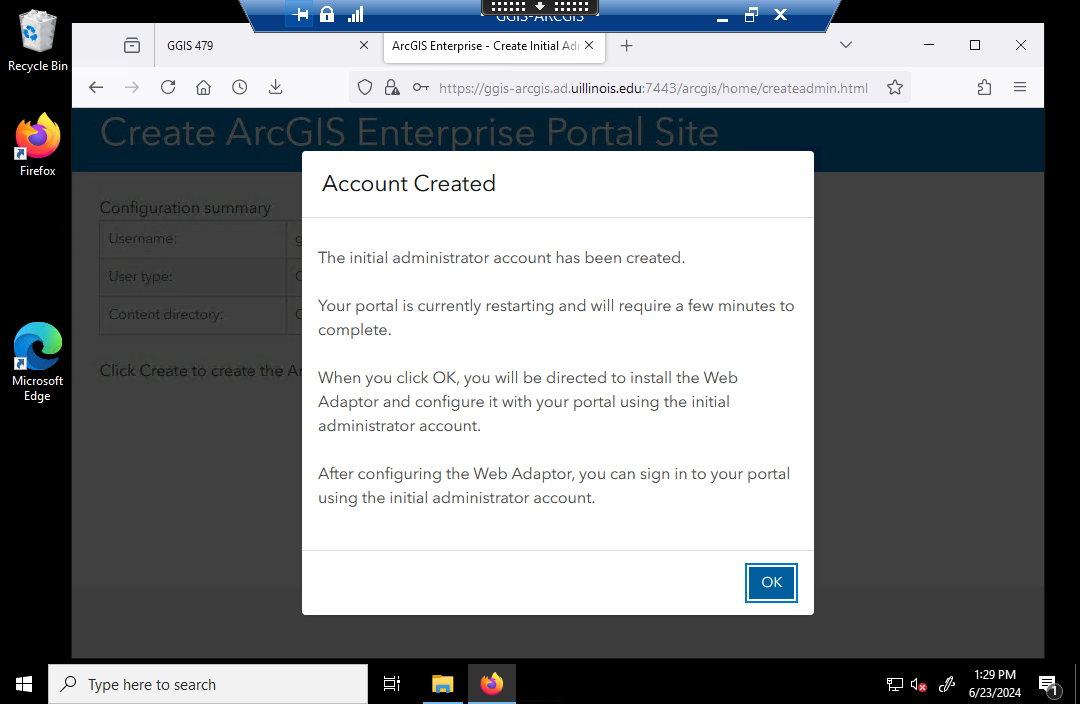Open File Explorer from taskbar
The image size is (1080, 704).
coord(442,684)
